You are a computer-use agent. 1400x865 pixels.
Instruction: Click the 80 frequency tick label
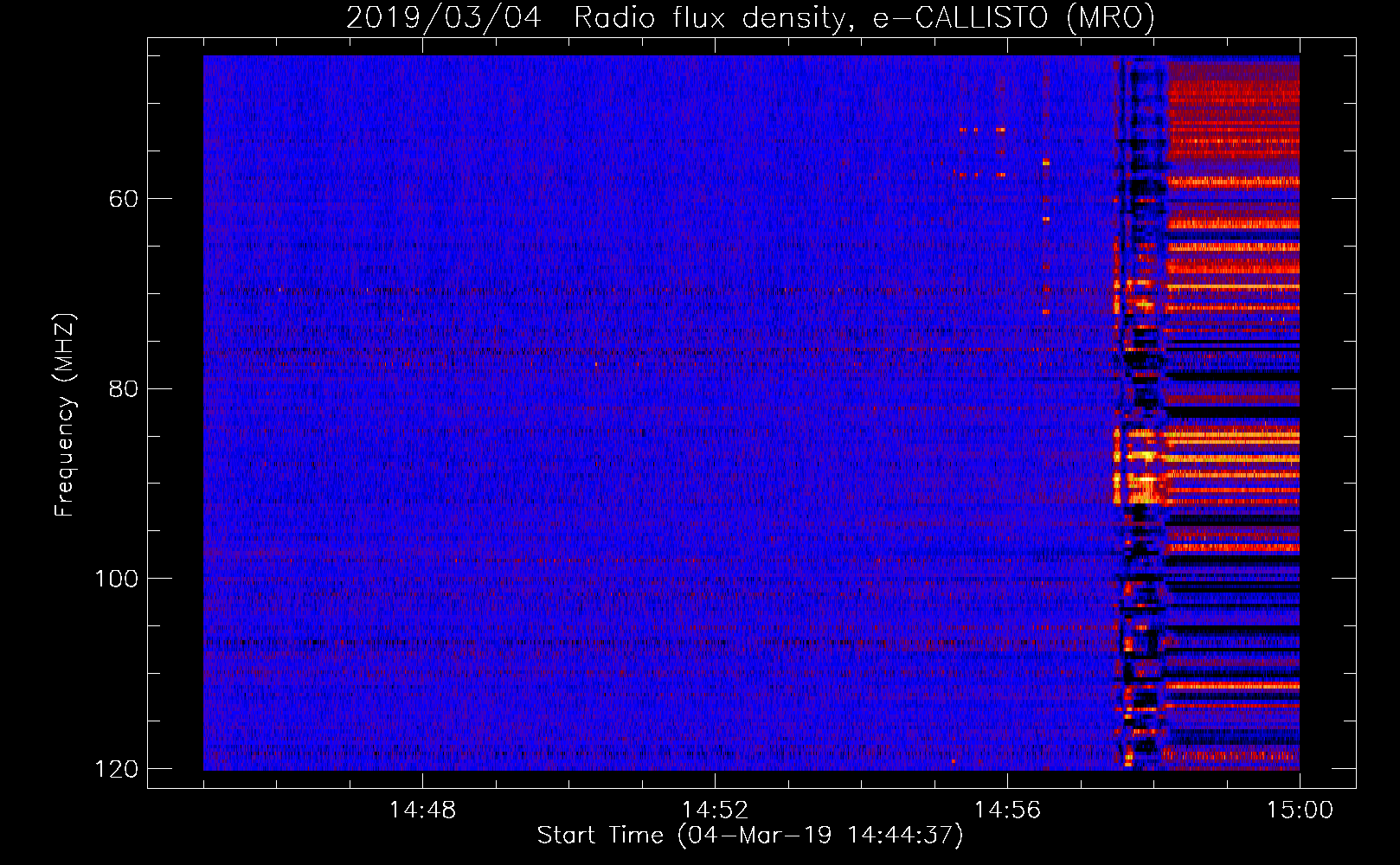click(x=124, y=388)
